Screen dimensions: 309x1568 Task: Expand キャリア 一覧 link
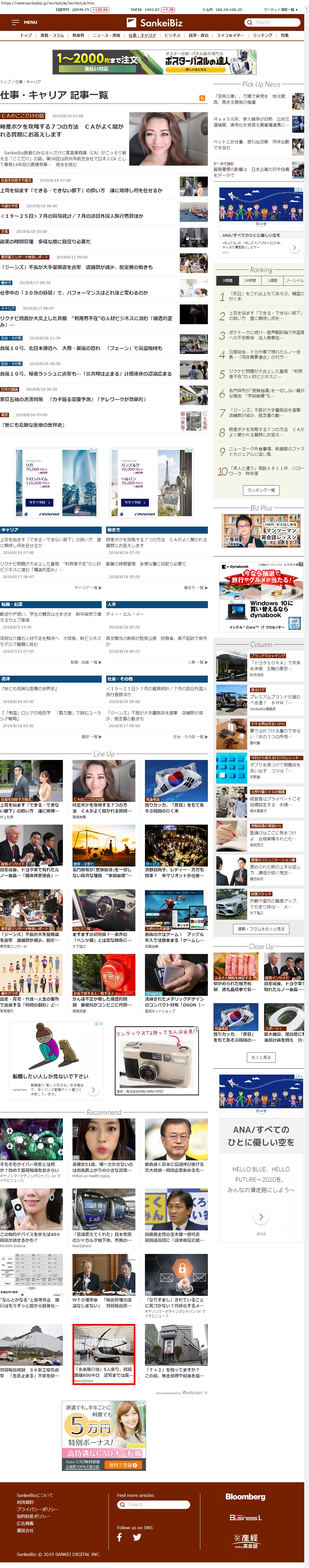88,587
